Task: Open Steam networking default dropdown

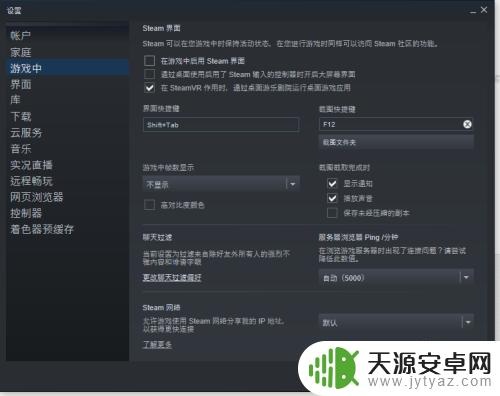Action: [x=396, y=322]
